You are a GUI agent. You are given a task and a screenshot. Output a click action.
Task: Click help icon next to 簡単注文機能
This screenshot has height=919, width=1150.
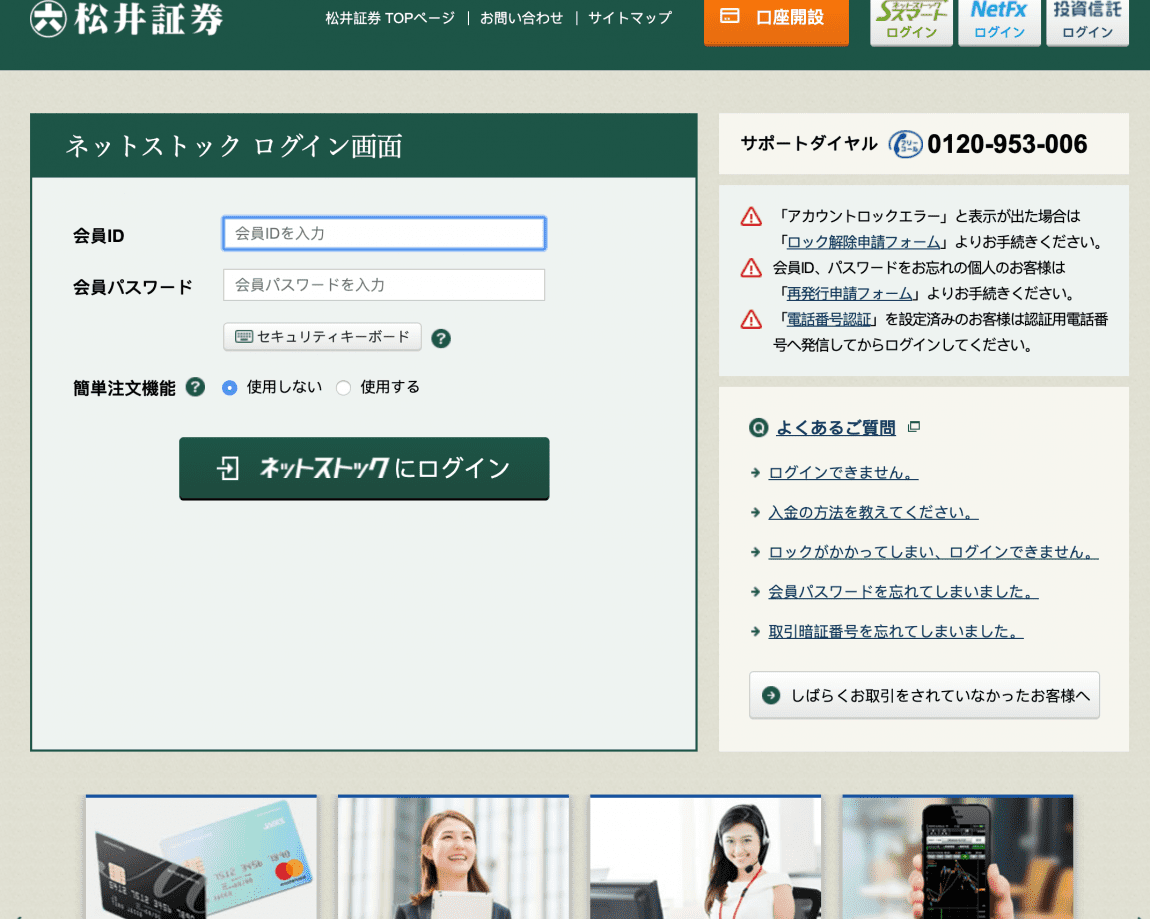[x=196, y=387]
